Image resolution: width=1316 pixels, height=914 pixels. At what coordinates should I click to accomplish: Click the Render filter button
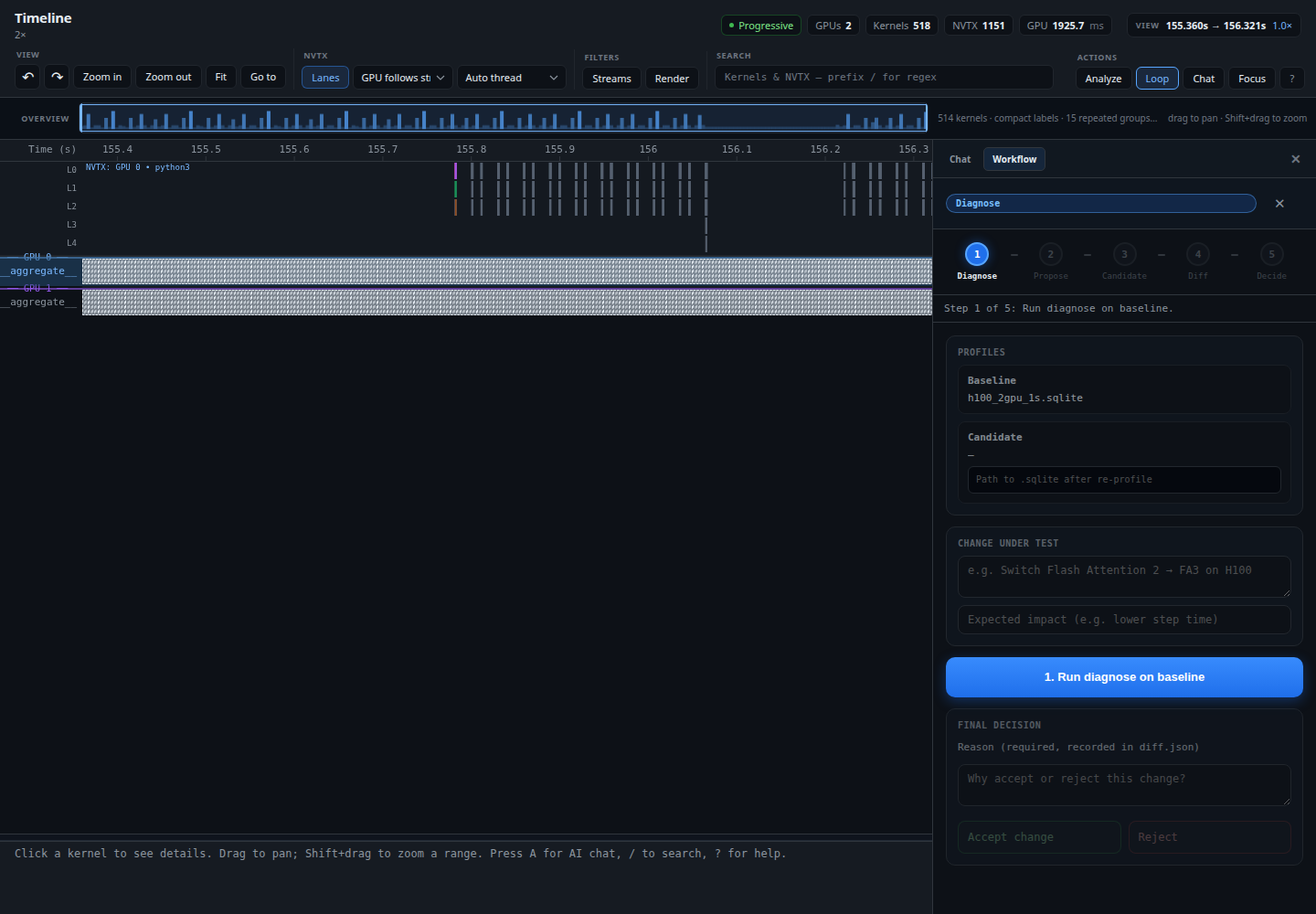click(x=672, y=79)
